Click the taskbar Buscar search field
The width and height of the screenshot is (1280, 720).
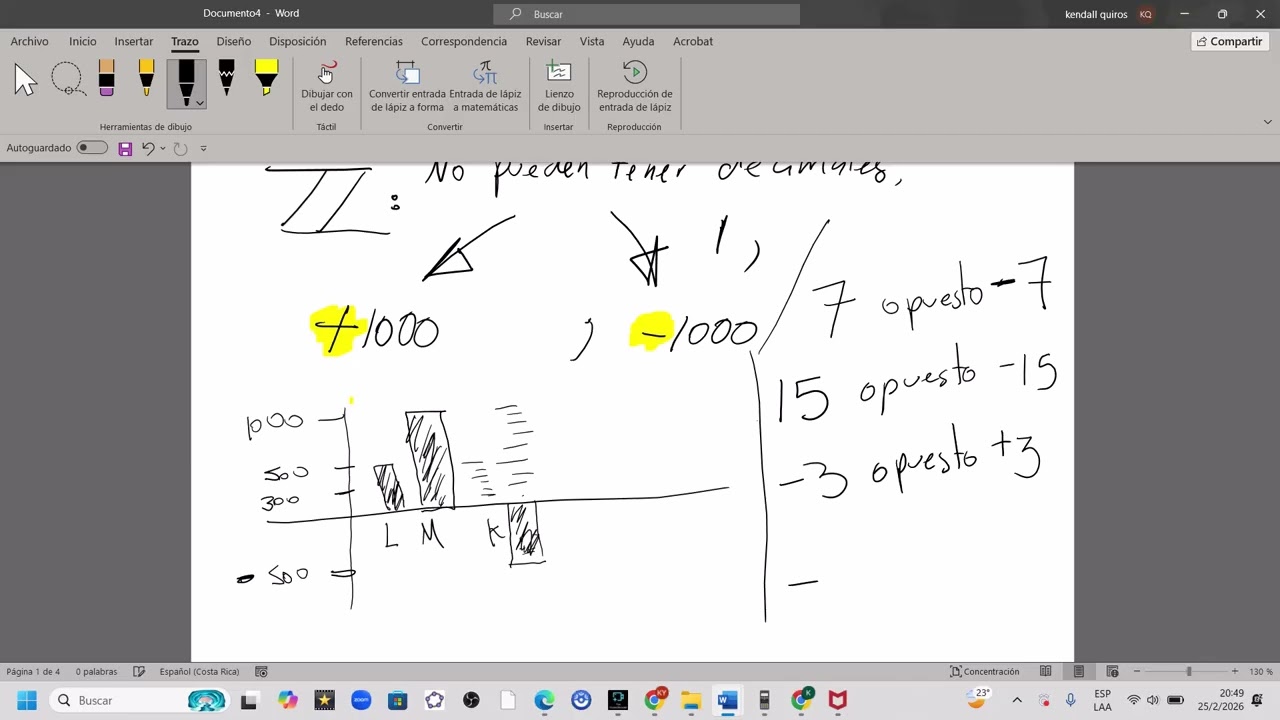(x=140, y=700)
